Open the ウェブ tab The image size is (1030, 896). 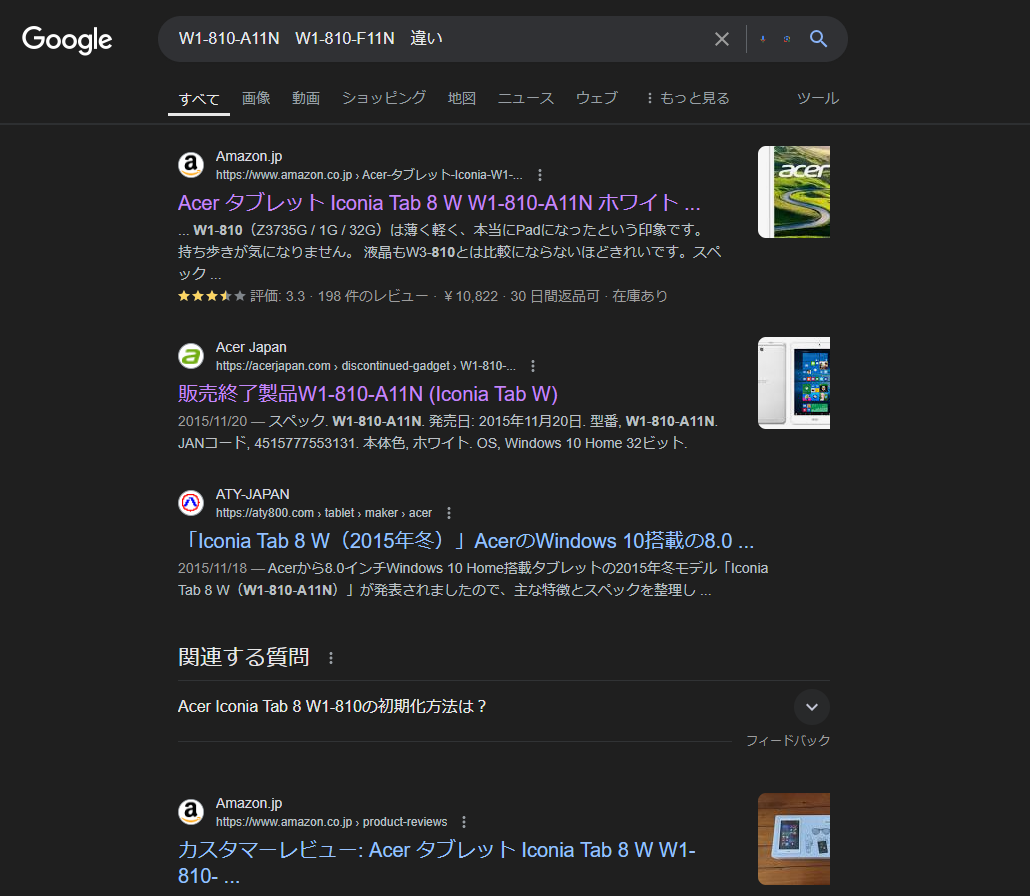tap(597, 98)
